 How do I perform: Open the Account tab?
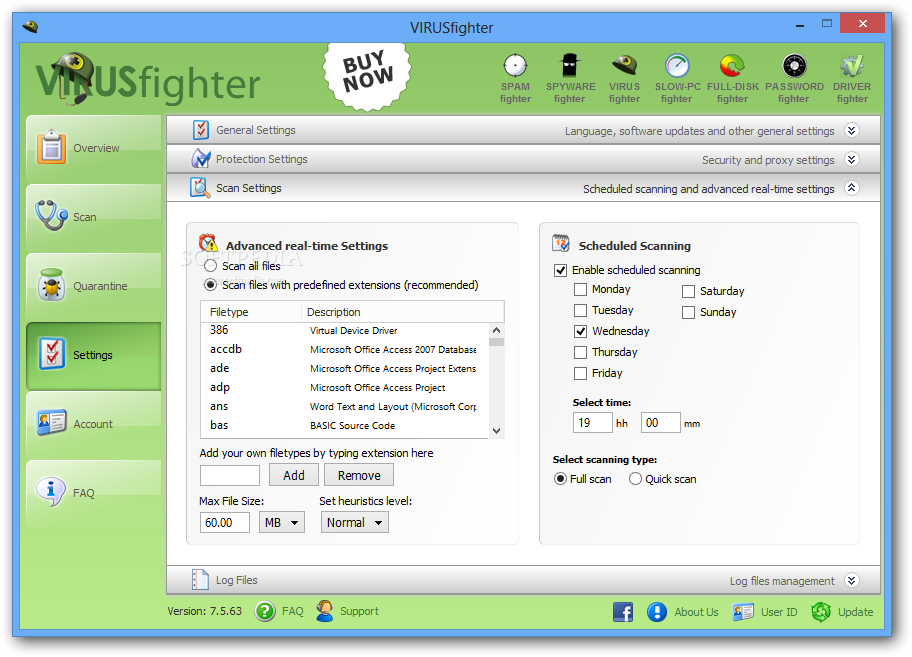click(94, 424)
